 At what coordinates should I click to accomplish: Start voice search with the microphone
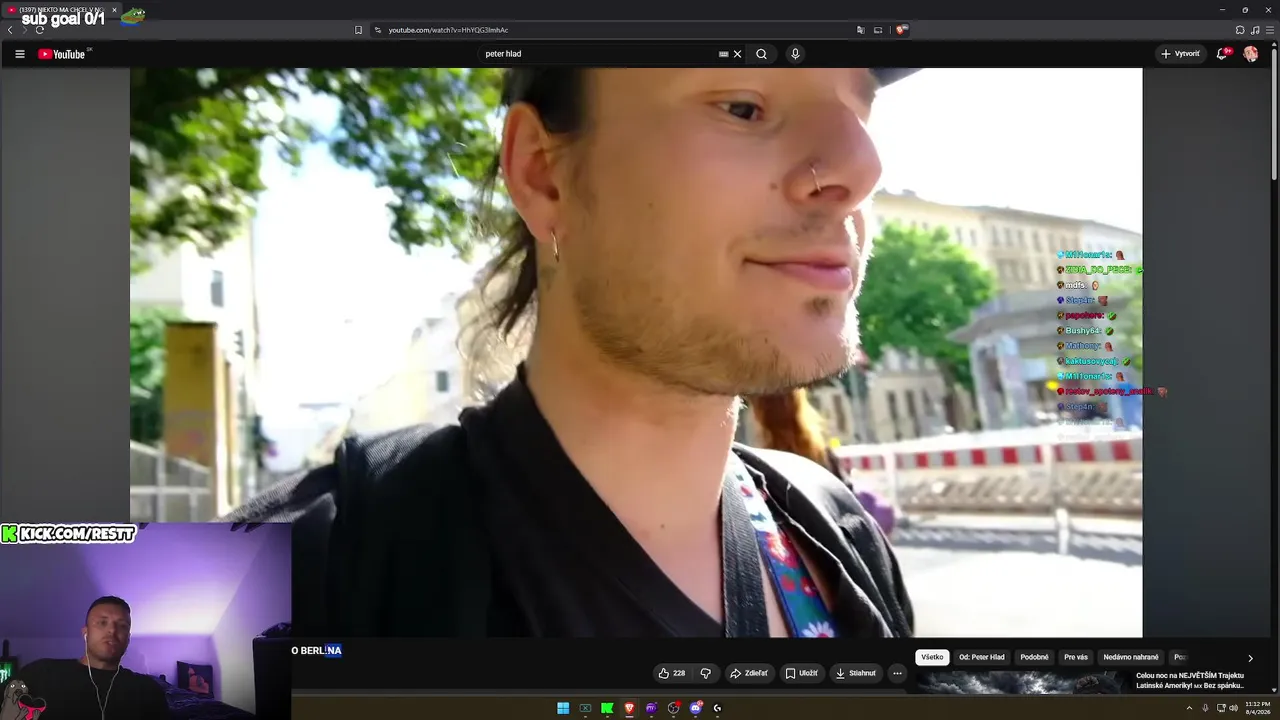pyautogui.click(x=795, y=54)
